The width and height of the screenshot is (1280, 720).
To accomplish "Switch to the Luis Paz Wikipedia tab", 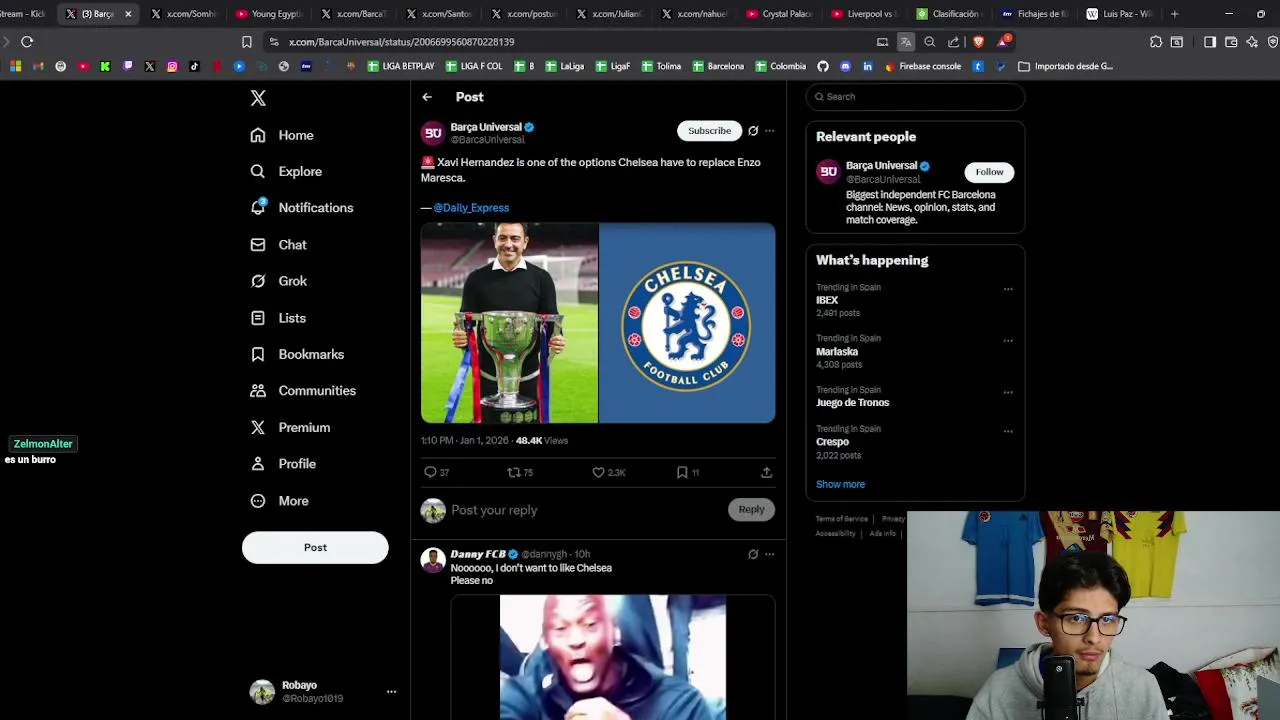I will click(x=1119, y=14).
